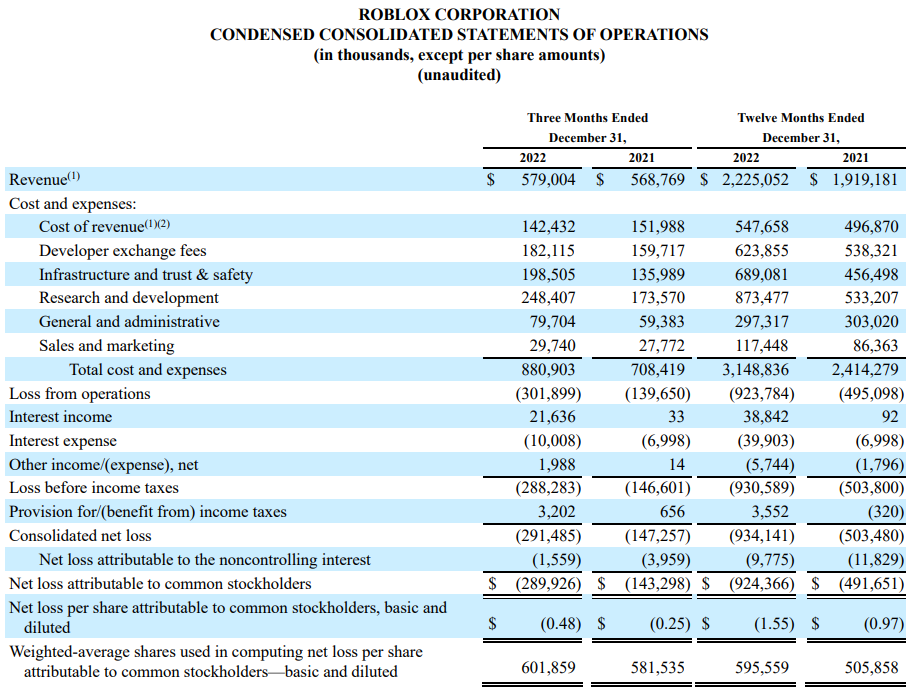Select G&A value 79,704

[x=552, y=322]
